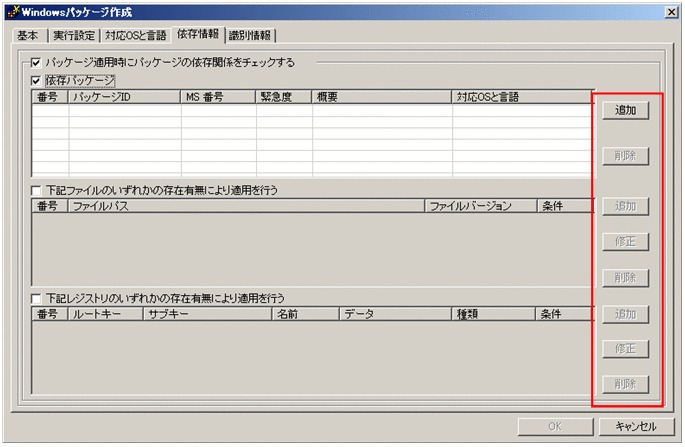Click the サブキー column header
Viewport: 685px width, 447px height.
point(208,314)
